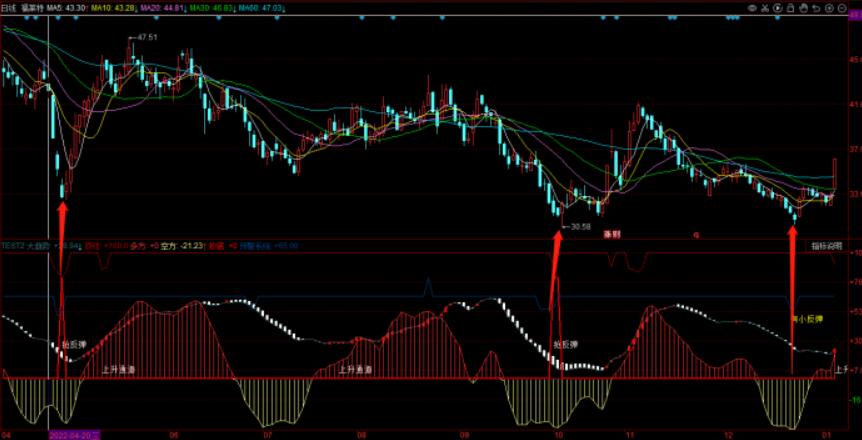The width and height of the screenshot is (862, 440).
Task: Open the 指标说明 indicator description
Action: [826, 245]
